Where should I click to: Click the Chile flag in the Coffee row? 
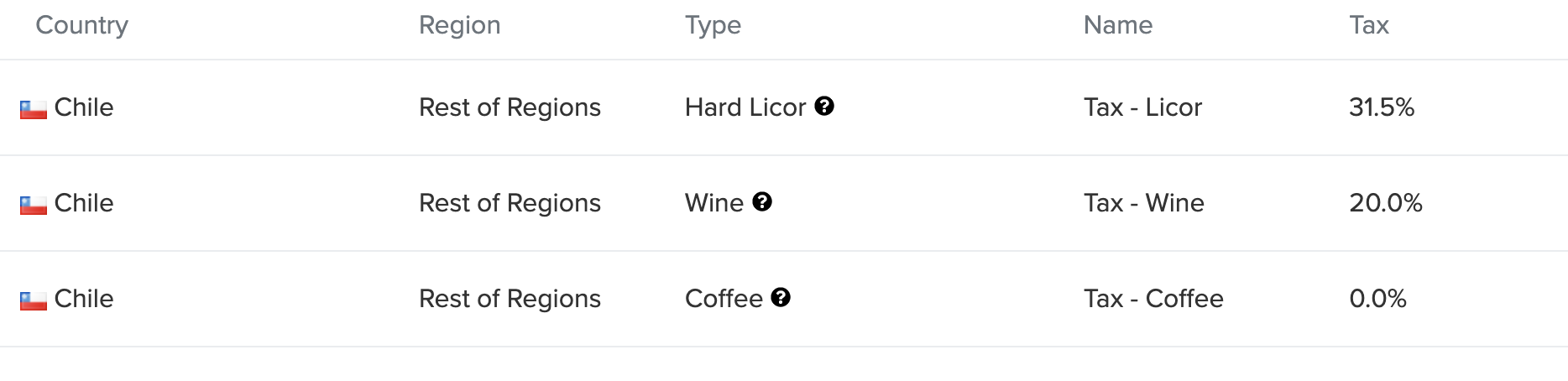pyautogui.click(x=34, y=300)
